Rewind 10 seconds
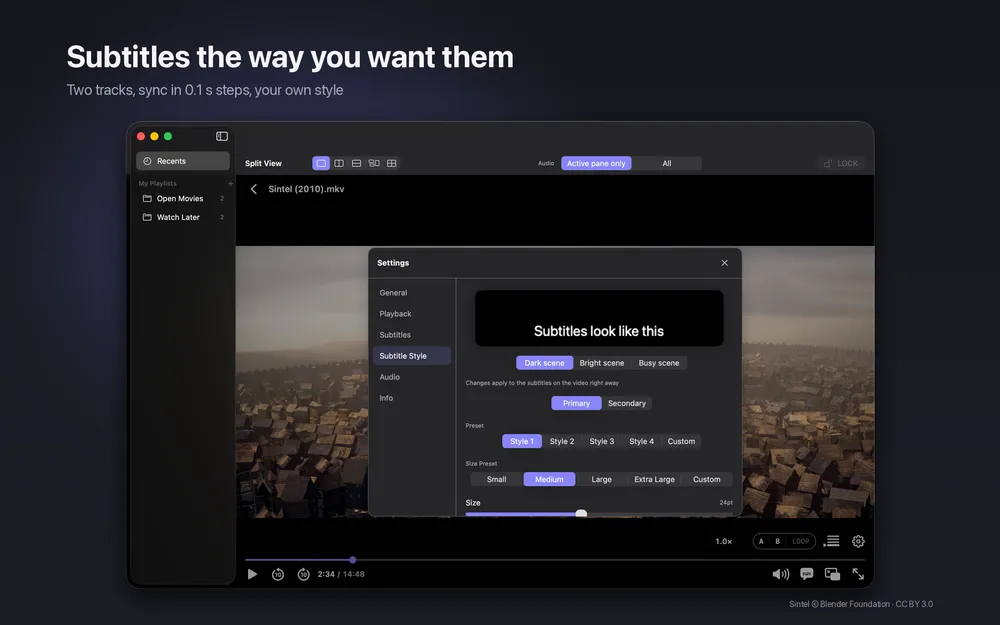Image resolution: width=1000 pixels, height=625 pixels. click(x=278, y=574)
